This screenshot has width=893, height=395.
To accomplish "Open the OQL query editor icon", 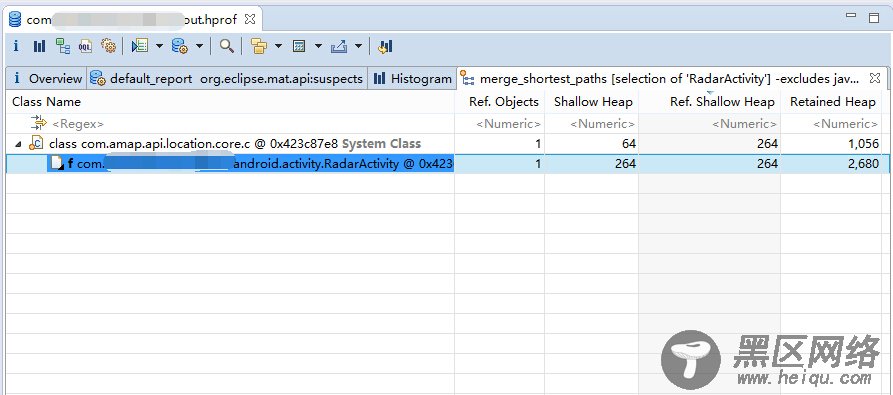I will 85,46.
